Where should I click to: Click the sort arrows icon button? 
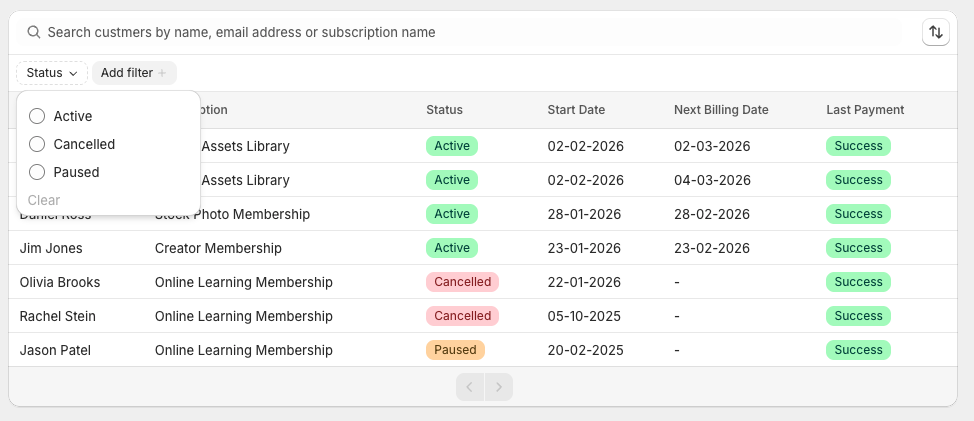tap(936, 32)
